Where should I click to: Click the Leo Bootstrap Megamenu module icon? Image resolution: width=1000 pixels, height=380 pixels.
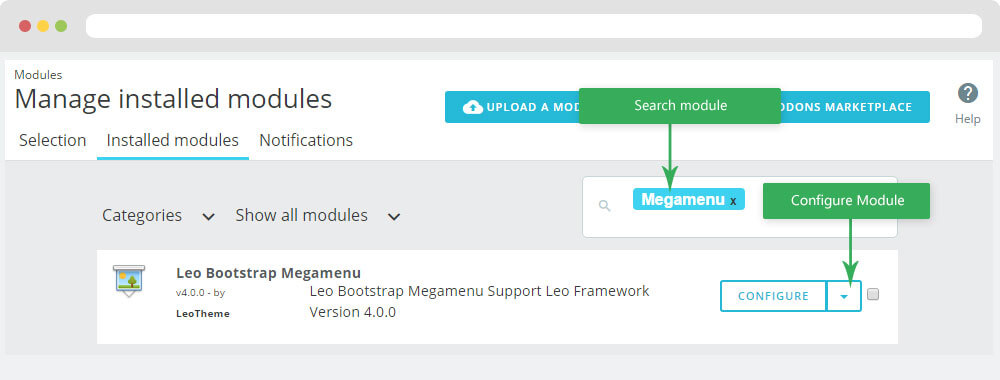(129, 280)
